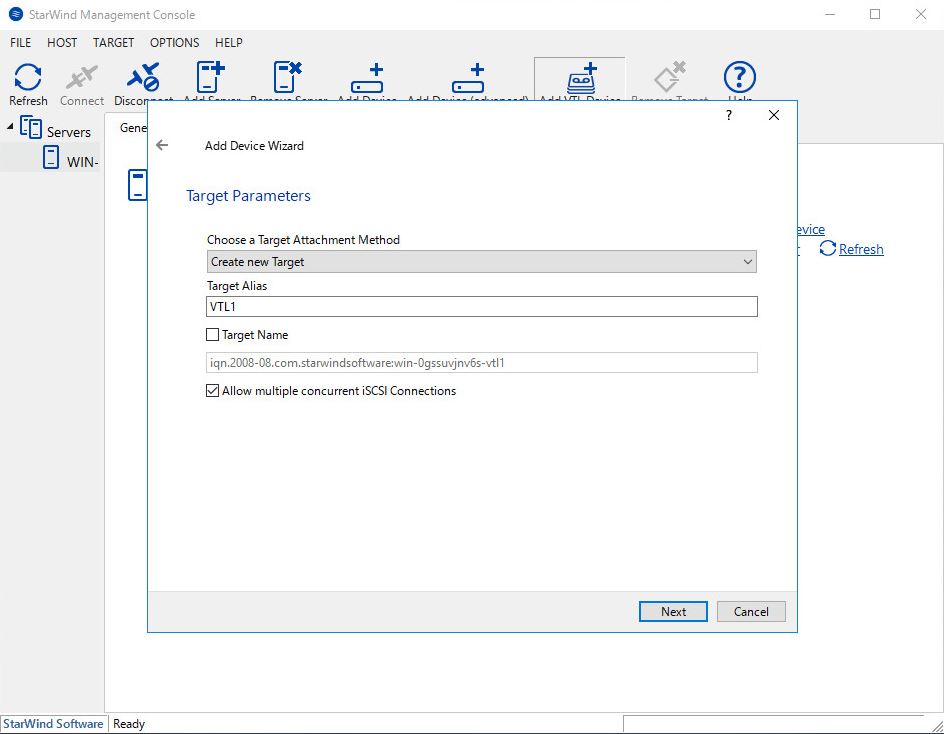Grab the window resize grip corner
The height and width of the screenshot is (734, 944).
(937, 726)
